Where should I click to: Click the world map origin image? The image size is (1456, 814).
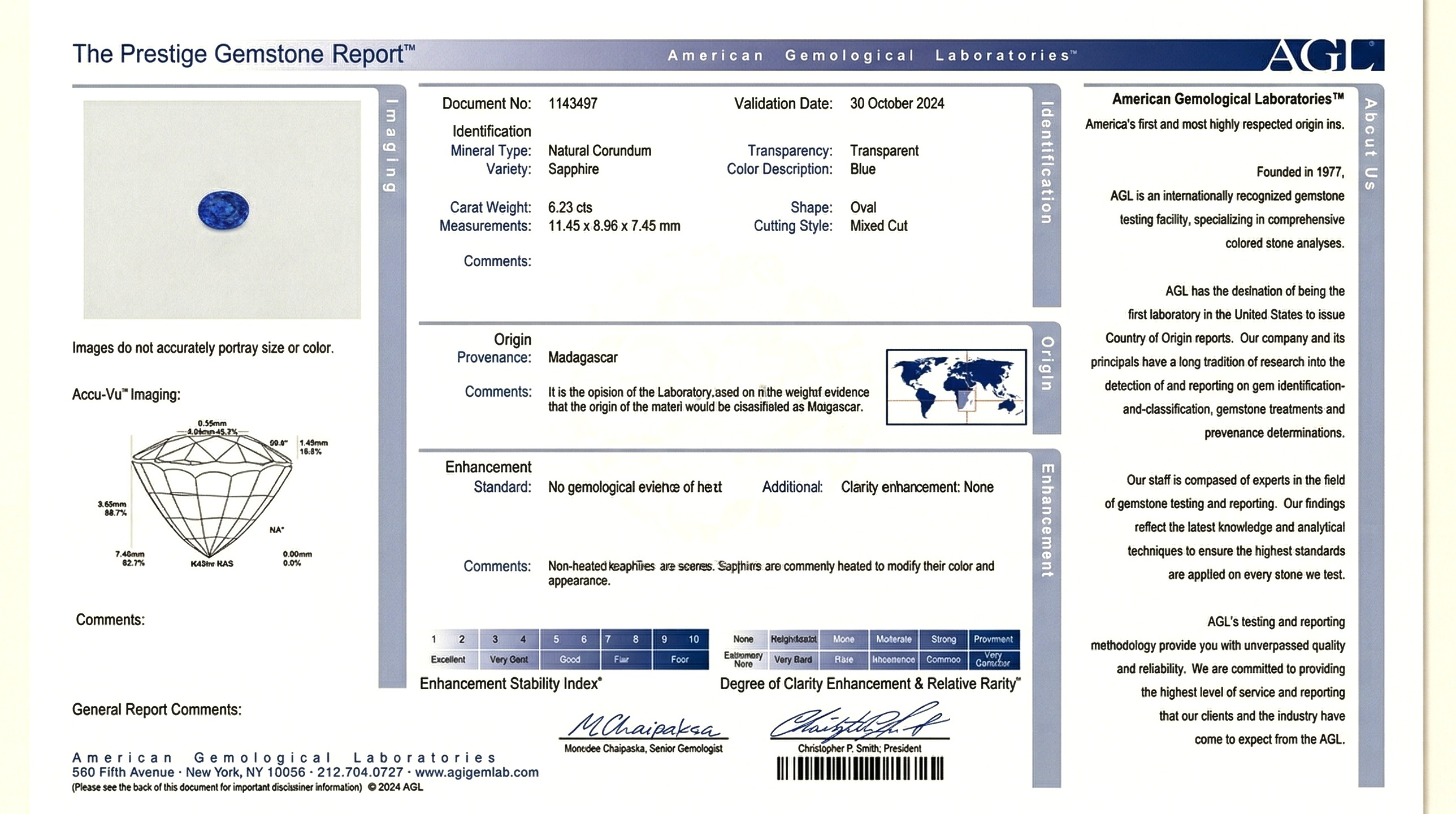956,387
